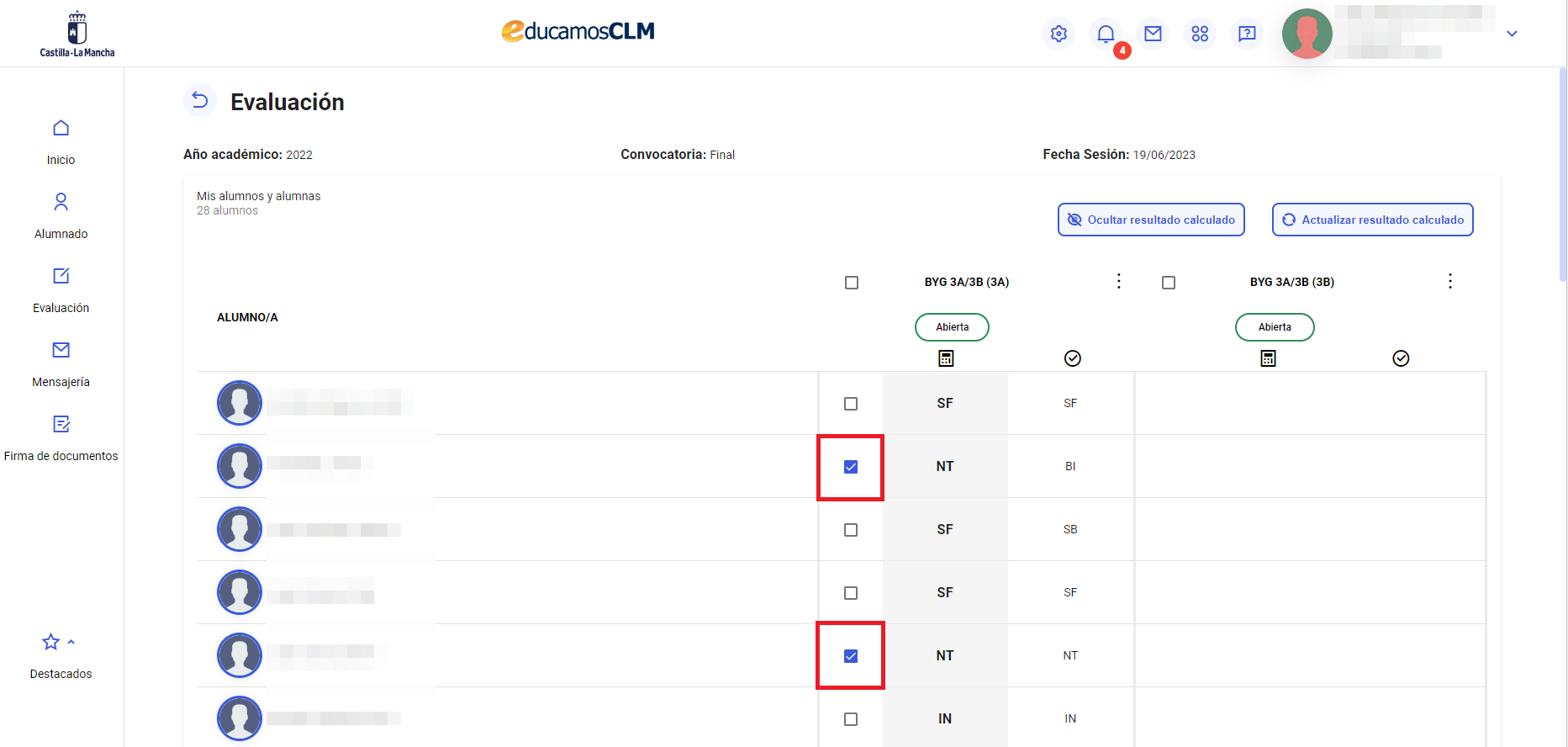
Task: Open notifications bell with 4 alerts
Action: (1106, 34)
